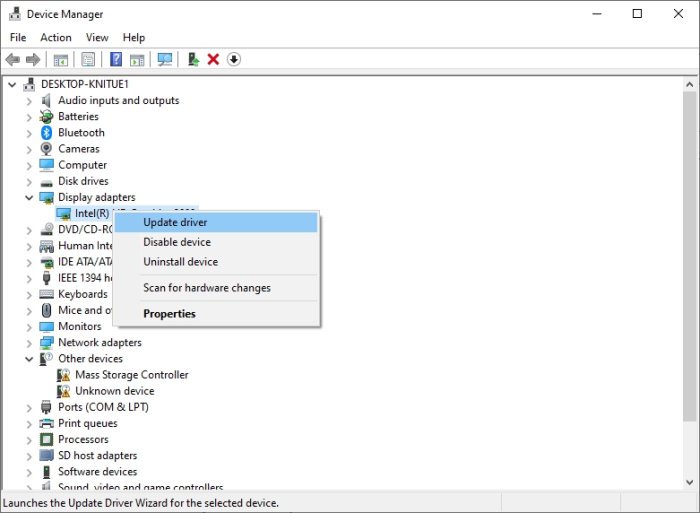Click the Processors chip icon
Image resolution: width=700 pixels, height=513 pixels.
click(x=46, y=439)
